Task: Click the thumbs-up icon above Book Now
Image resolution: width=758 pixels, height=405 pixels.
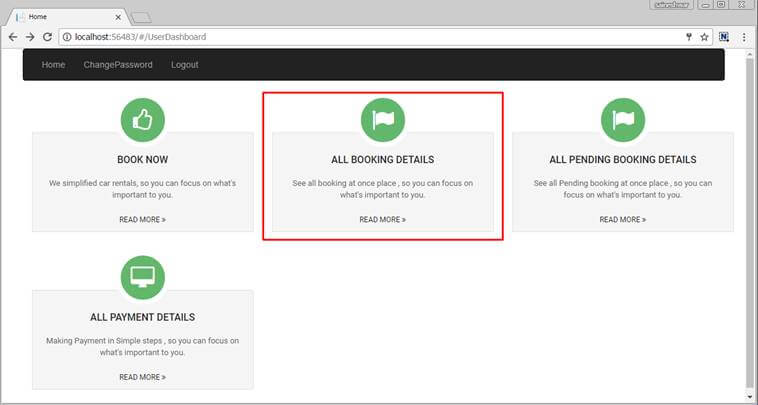Action: [143, 120]
